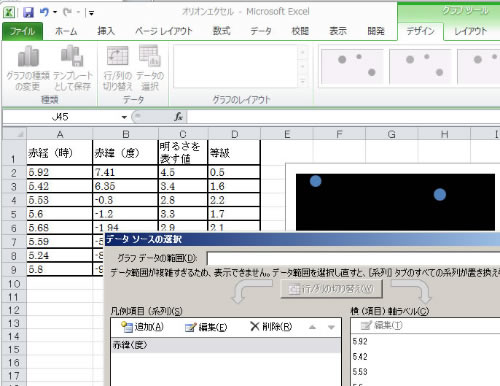Open the undo history dropdown arrow
Image resolution: width=500 pixels, height=386 pixels.
(55, 13)
